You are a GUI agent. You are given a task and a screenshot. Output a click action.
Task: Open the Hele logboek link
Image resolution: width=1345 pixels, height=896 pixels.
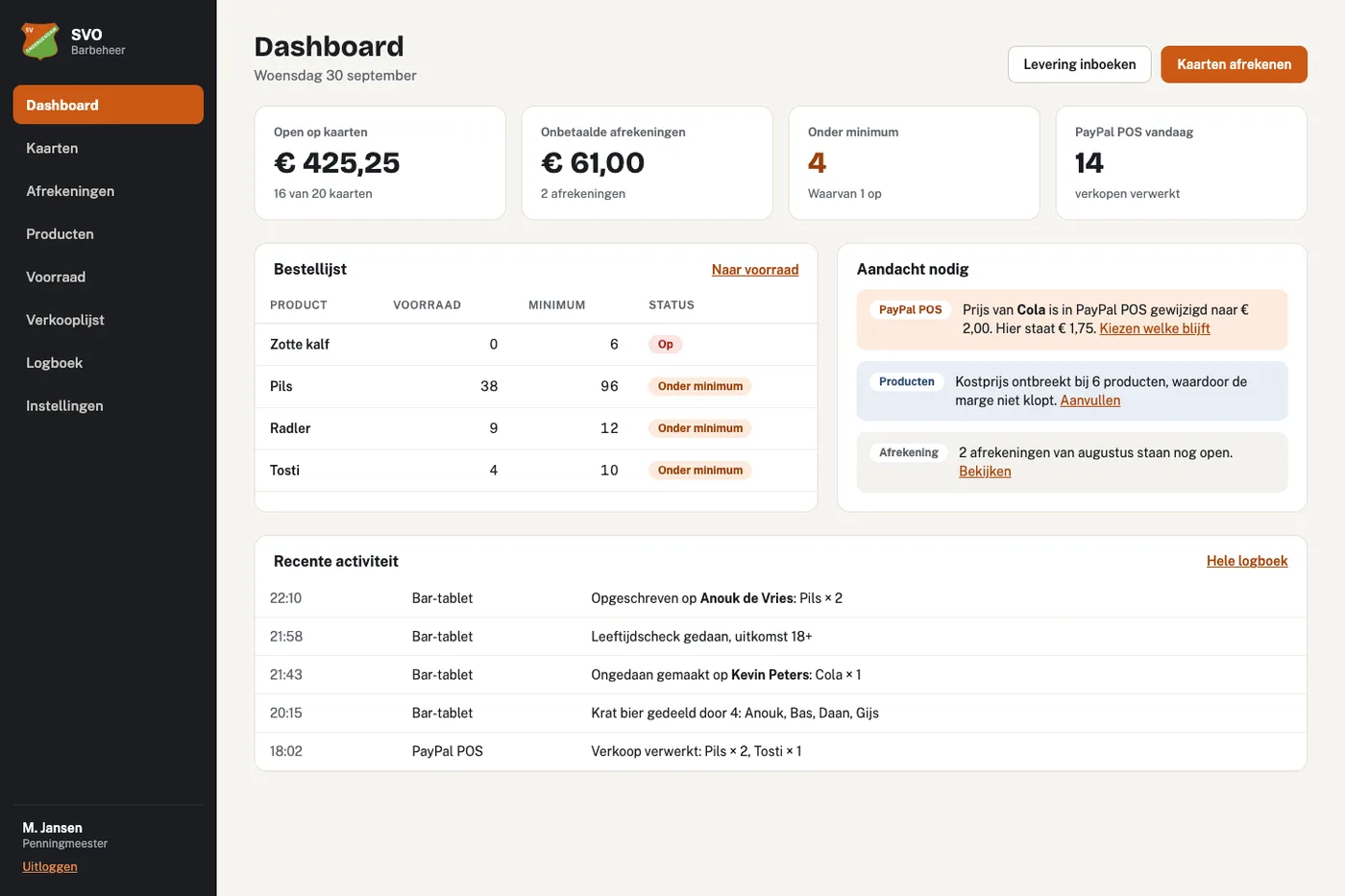tap(1247, 561)
